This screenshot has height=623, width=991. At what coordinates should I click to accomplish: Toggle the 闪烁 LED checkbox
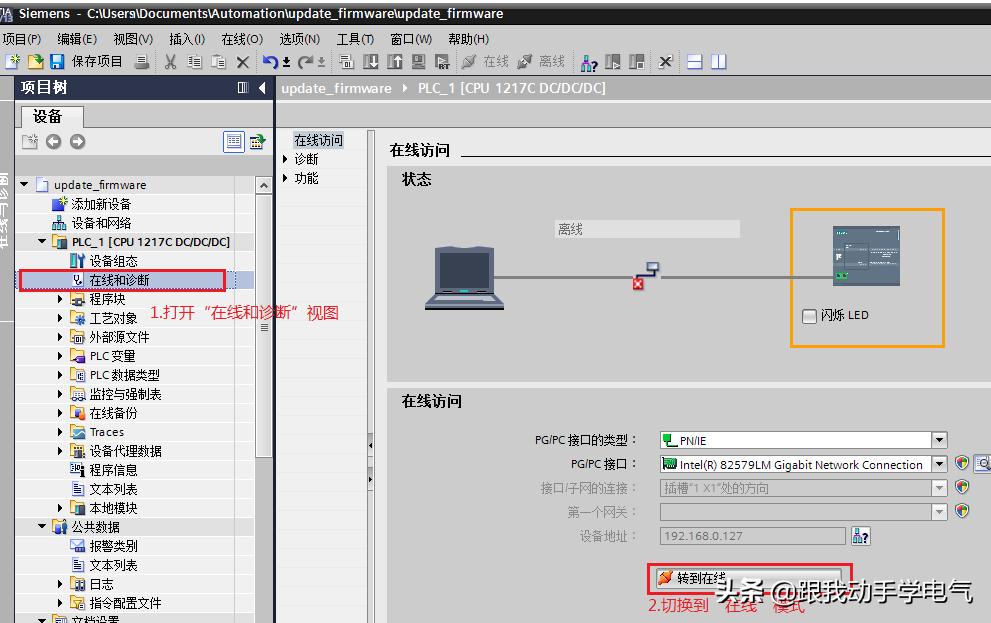point(809,316)
